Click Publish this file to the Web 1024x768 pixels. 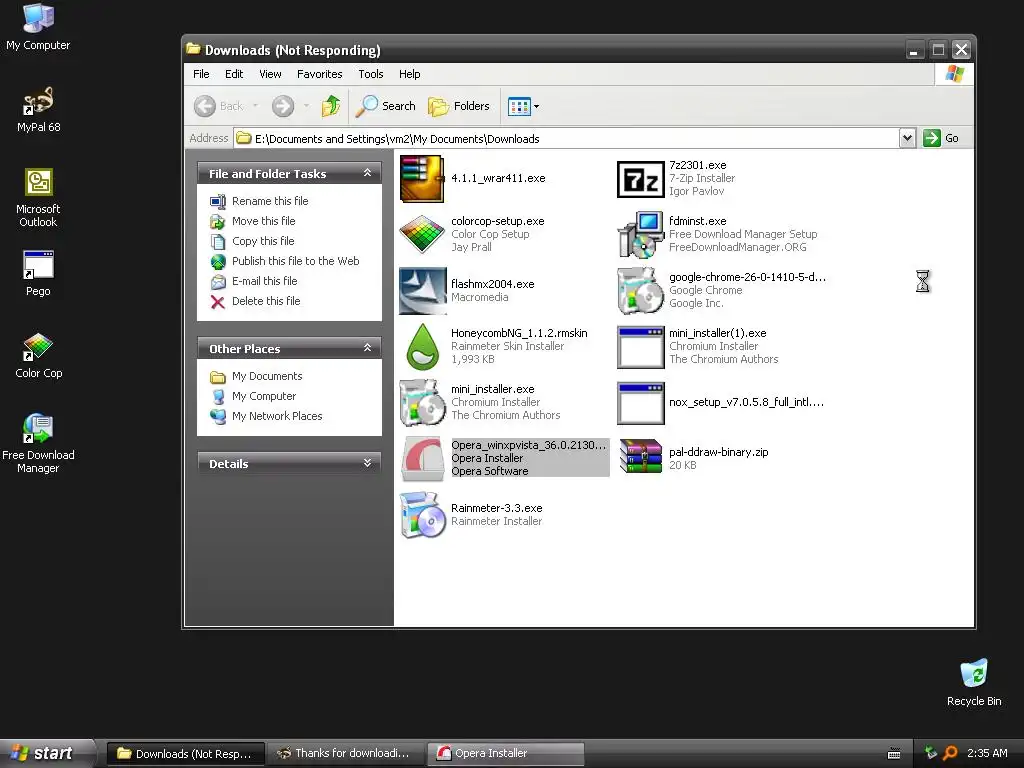pyautogui.click(x=295, y=261)
